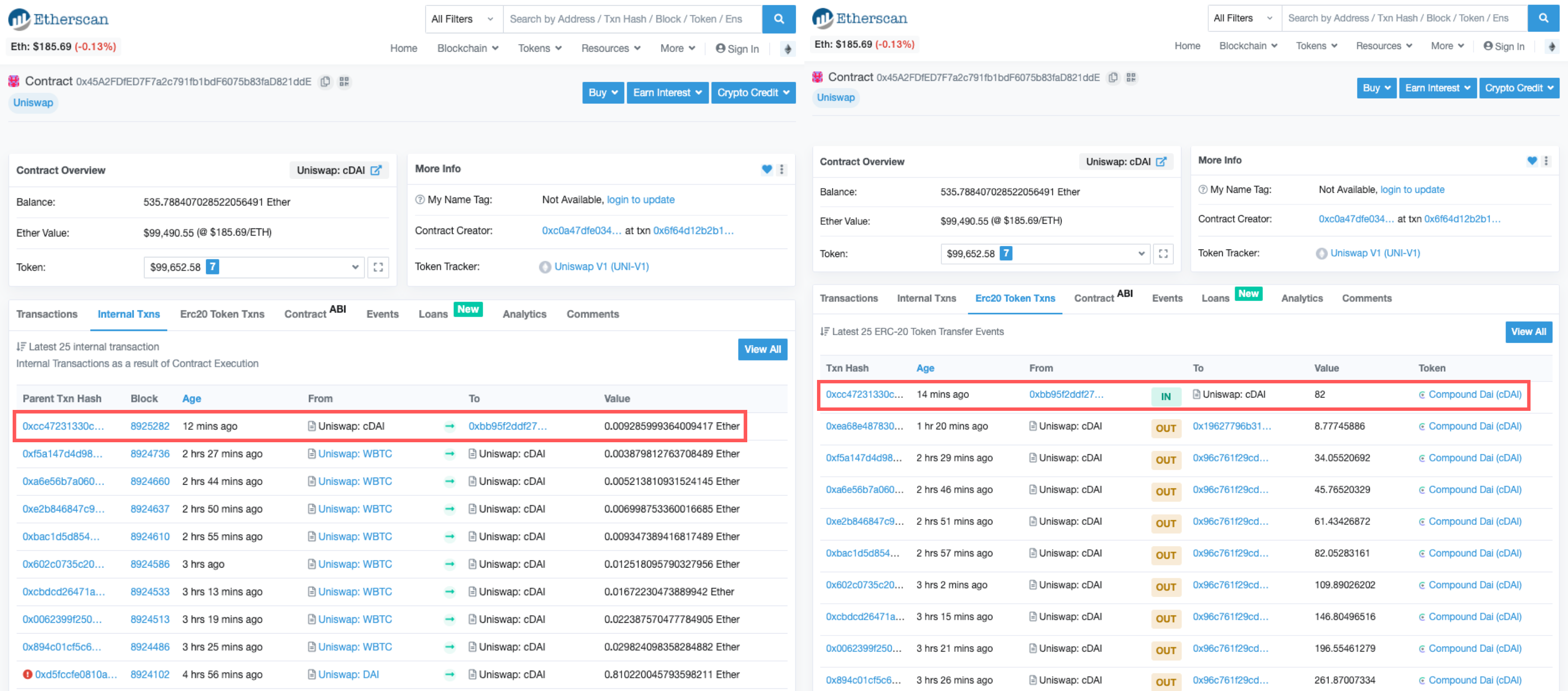Sort by Age column in right window
Screen dimensions: 1568x691
925,368
